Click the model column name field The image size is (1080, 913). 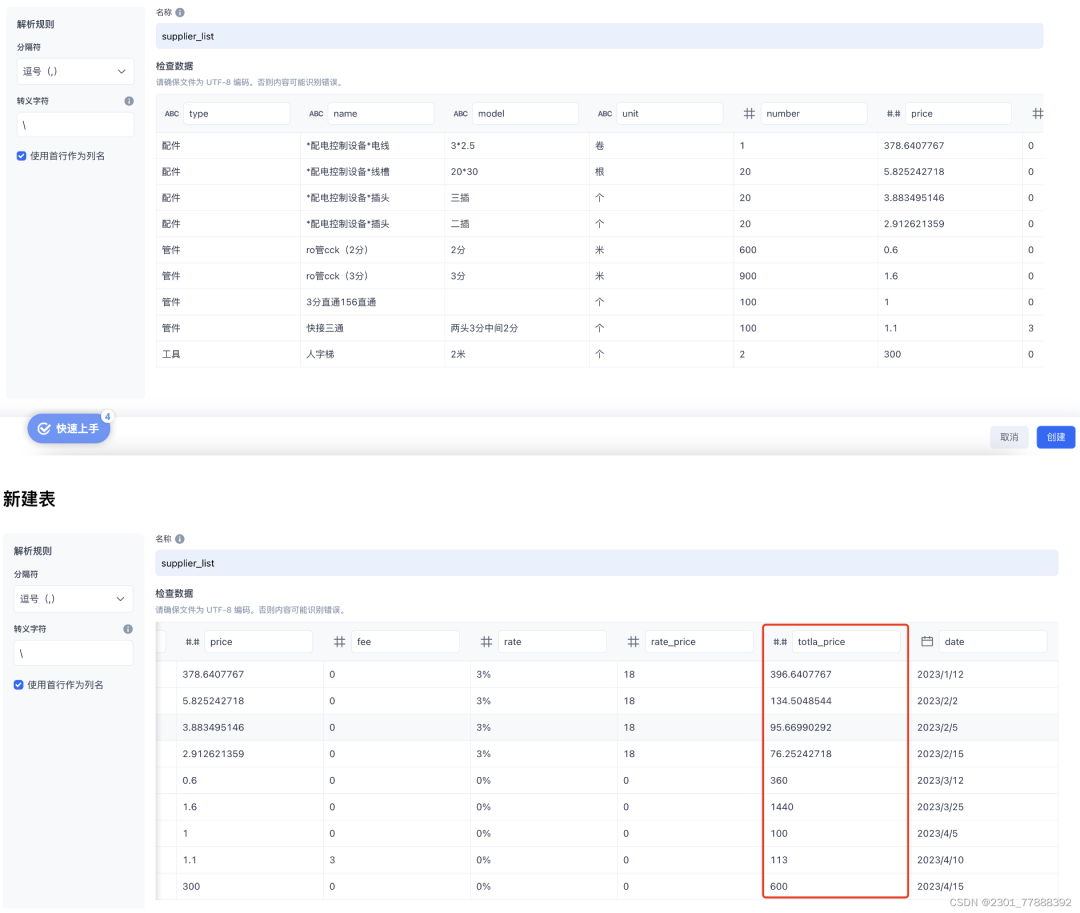(525, 114)
